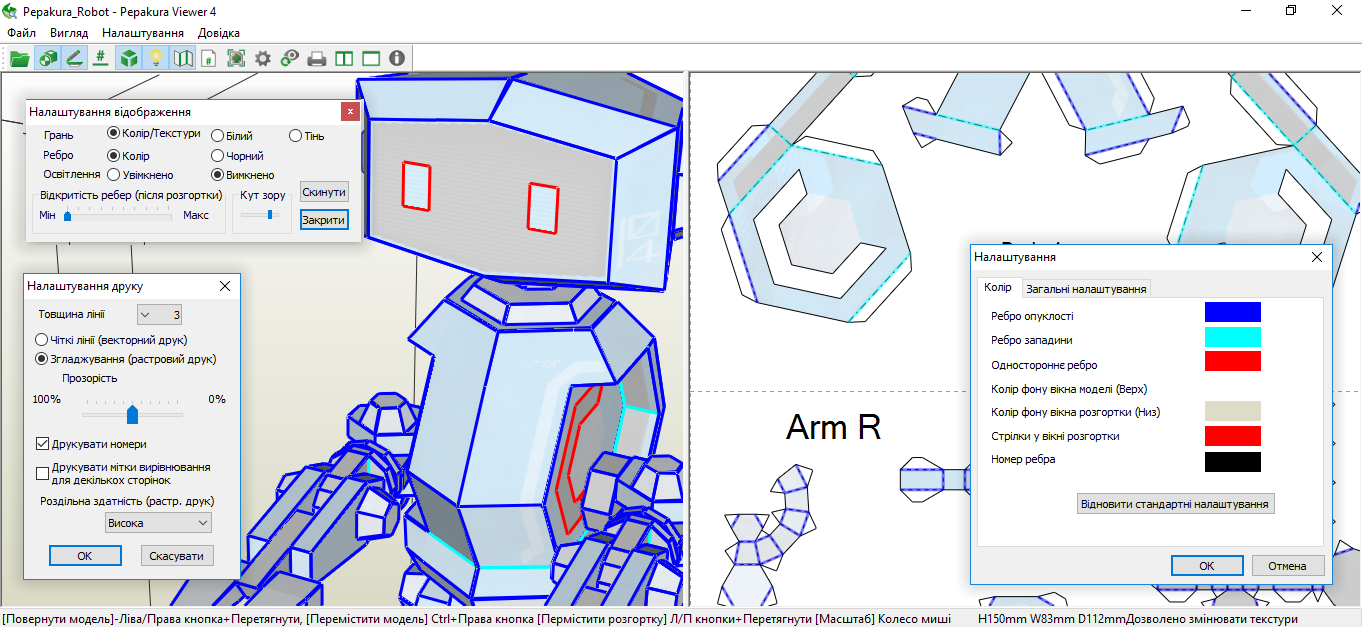Toggle the light bulb lighting icon
The width and height of the screenshot is (1362, 627).
click(x=155, y=59)
